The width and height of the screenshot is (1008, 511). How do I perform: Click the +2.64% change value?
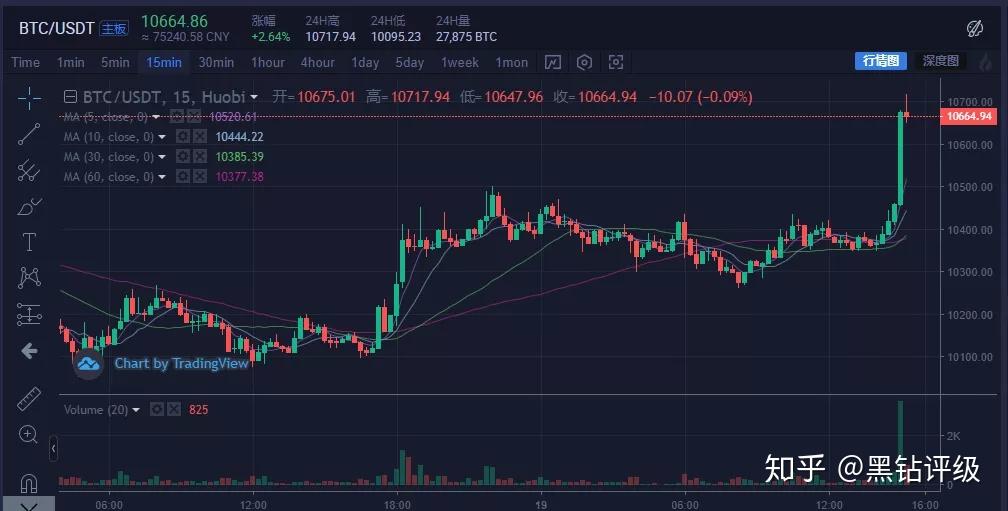point(271,37)
